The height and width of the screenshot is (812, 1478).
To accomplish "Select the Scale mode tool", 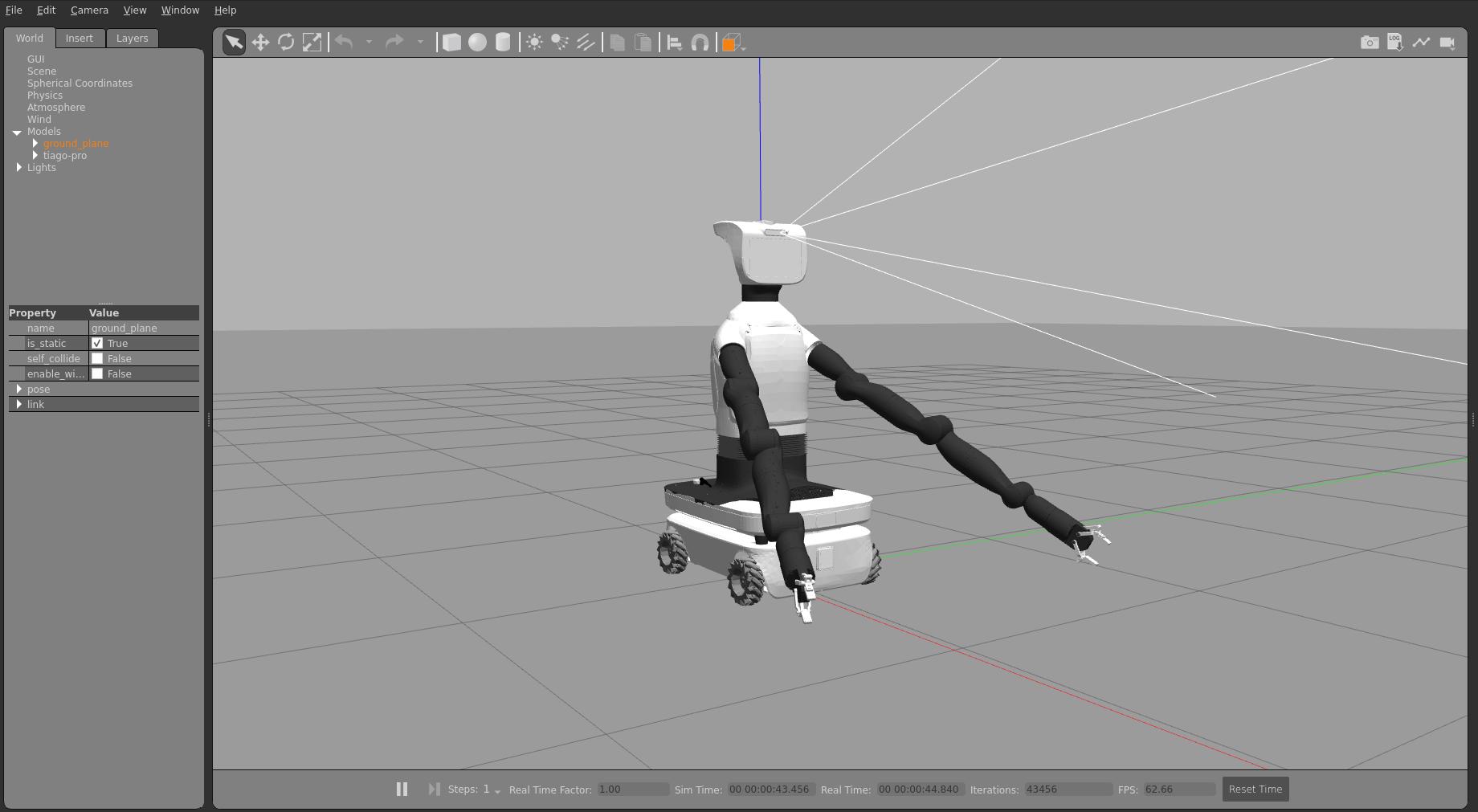I will [312, 43].
